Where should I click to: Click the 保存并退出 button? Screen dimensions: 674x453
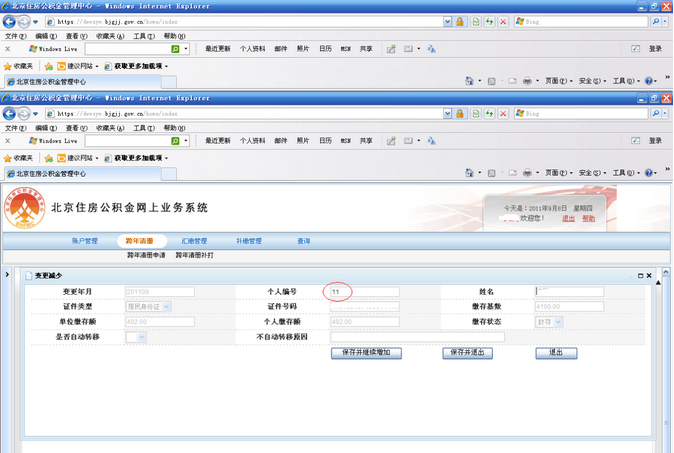click(467, 353)
